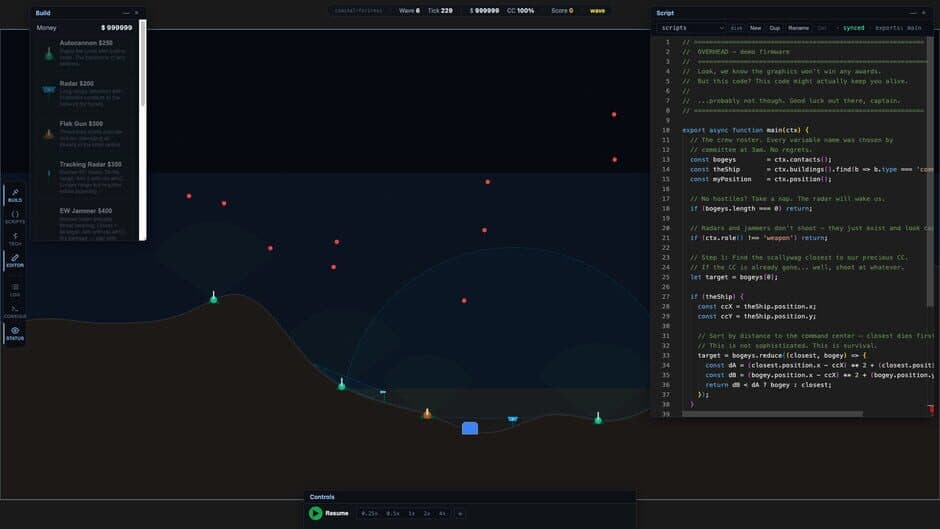This screenshot has height=529, width=940.
Task: Click the Controls panel title
Action: click(322, 497)
